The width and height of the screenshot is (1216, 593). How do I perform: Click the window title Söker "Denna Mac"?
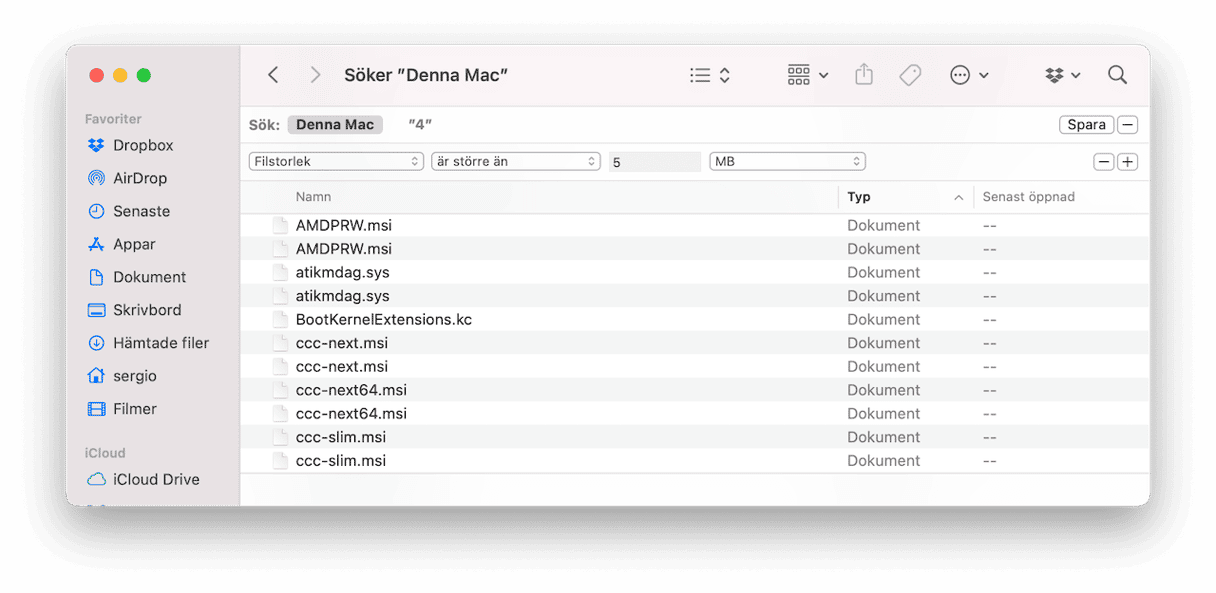coord(426,75)
